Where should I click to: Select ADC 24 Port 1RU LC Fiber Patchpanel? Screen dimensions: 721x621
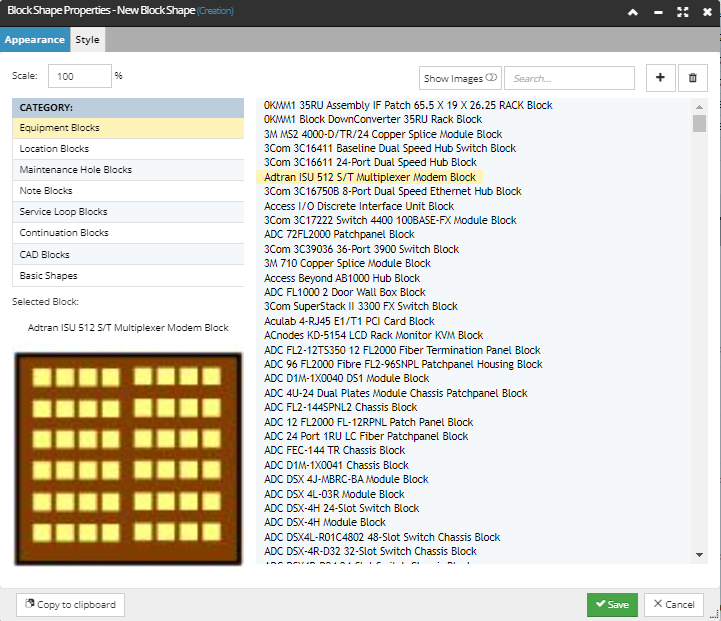(366, 437)
